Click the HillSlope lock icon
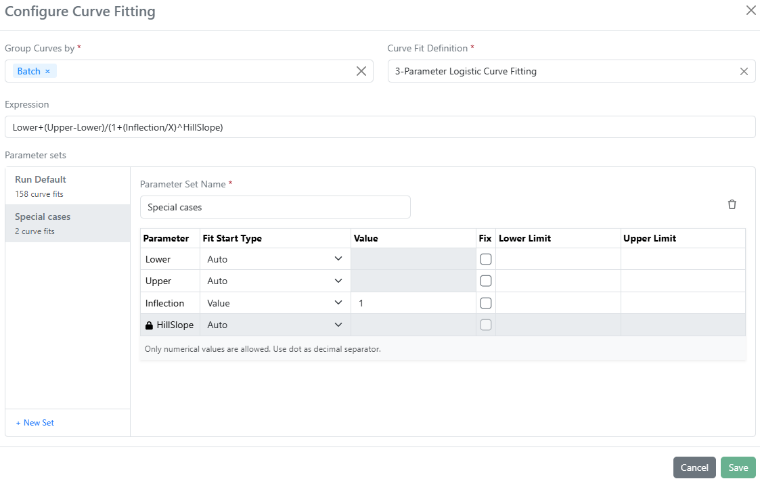This screenshot has height=481, width=760. 149,325
